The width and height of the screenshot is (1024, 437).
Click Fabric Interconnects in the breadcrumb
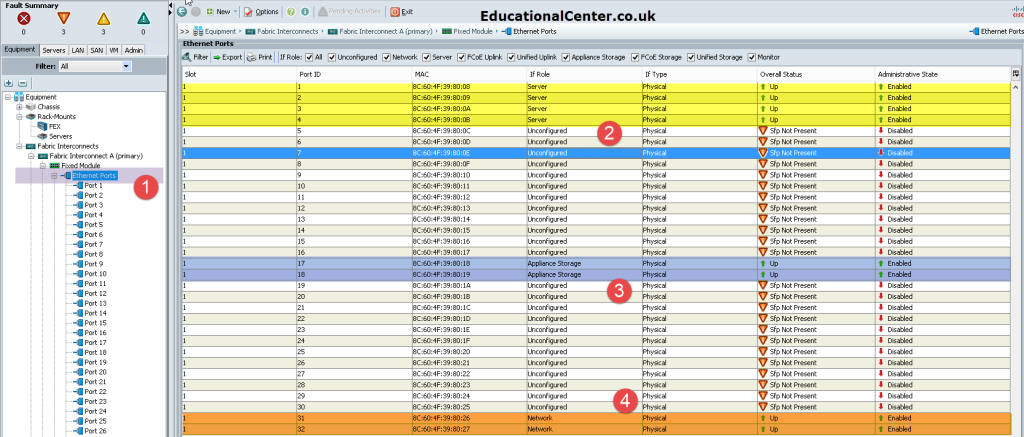click(x=287, y=31)
